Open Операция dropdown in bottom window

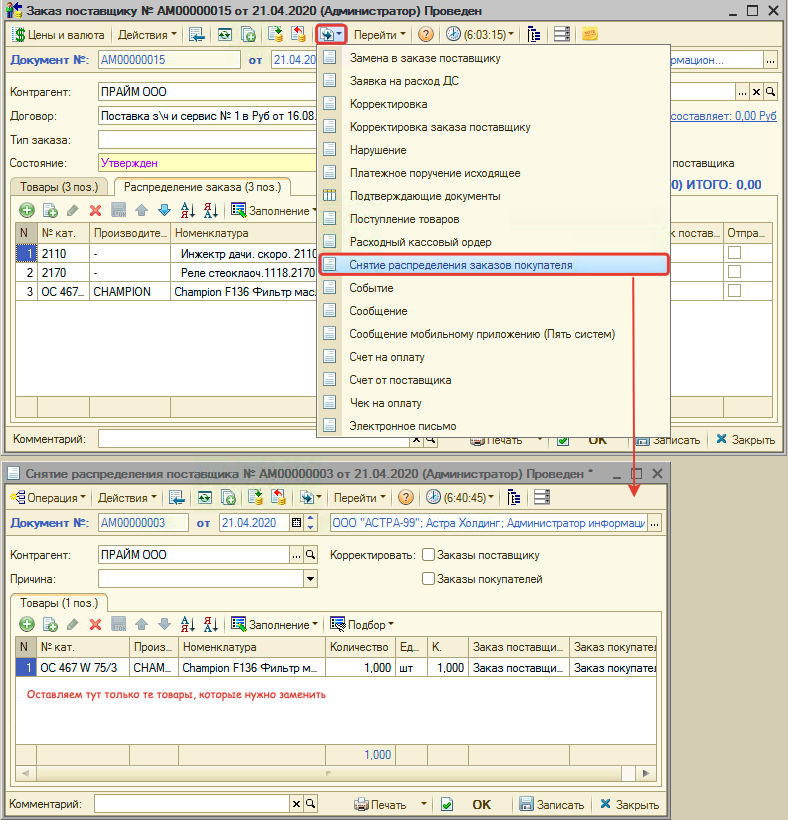pos(48,497)
